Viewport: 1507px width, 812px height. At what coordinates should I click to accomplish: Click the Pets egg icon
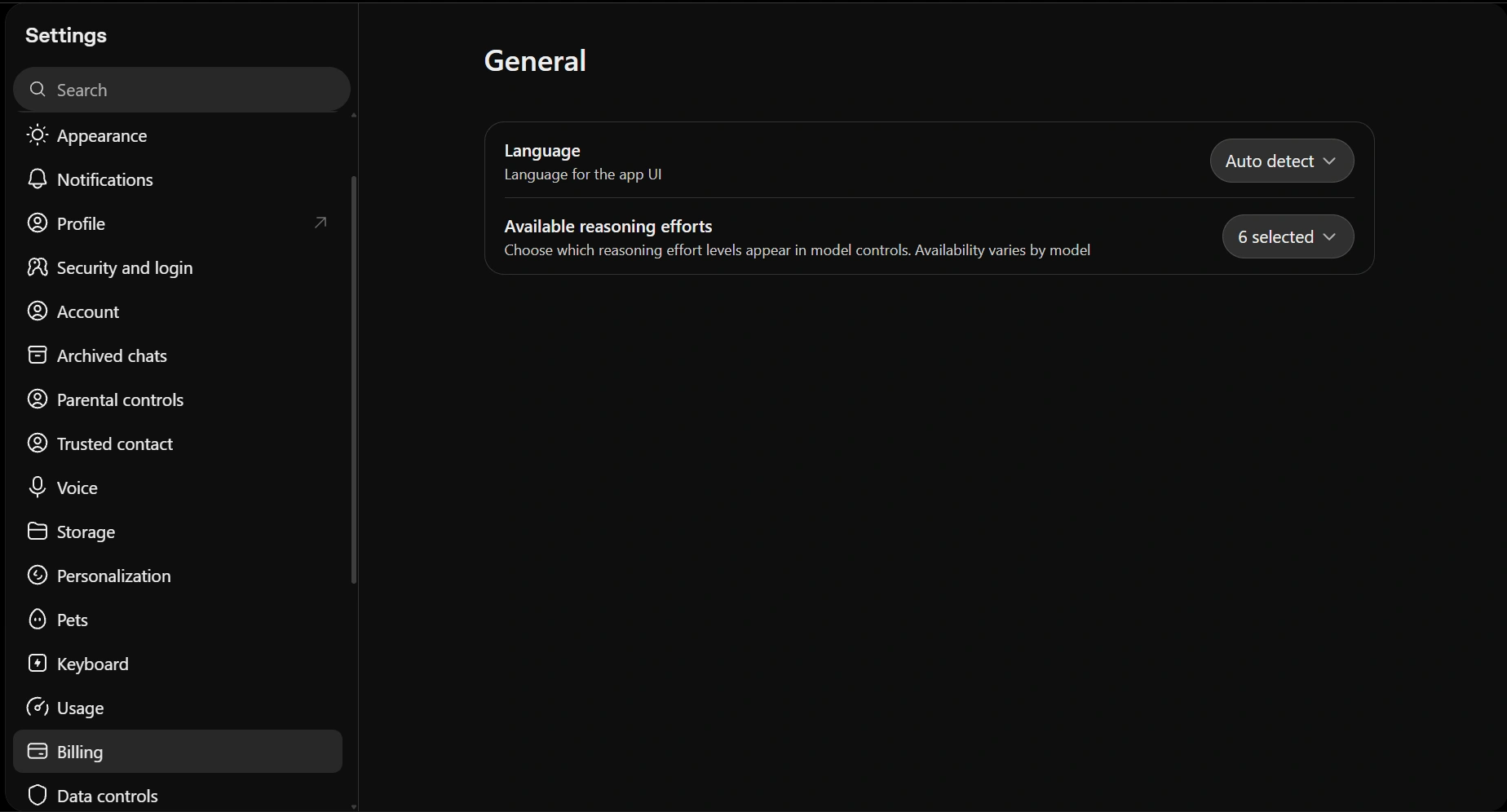pyautogui.click(x=37, y=620)
